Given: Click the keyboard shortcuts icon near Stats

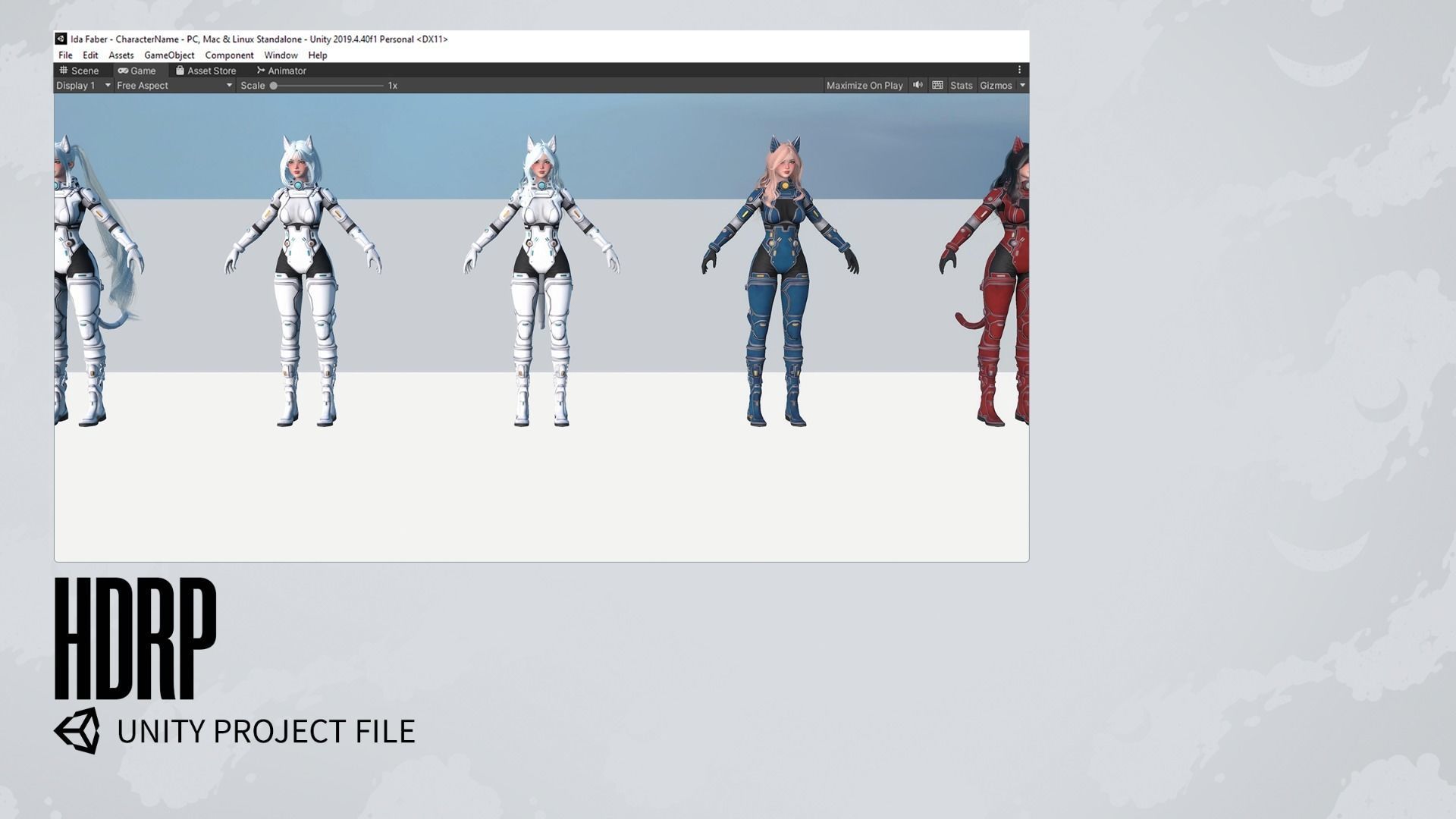Looking at the screenshot, I should 937,85.
